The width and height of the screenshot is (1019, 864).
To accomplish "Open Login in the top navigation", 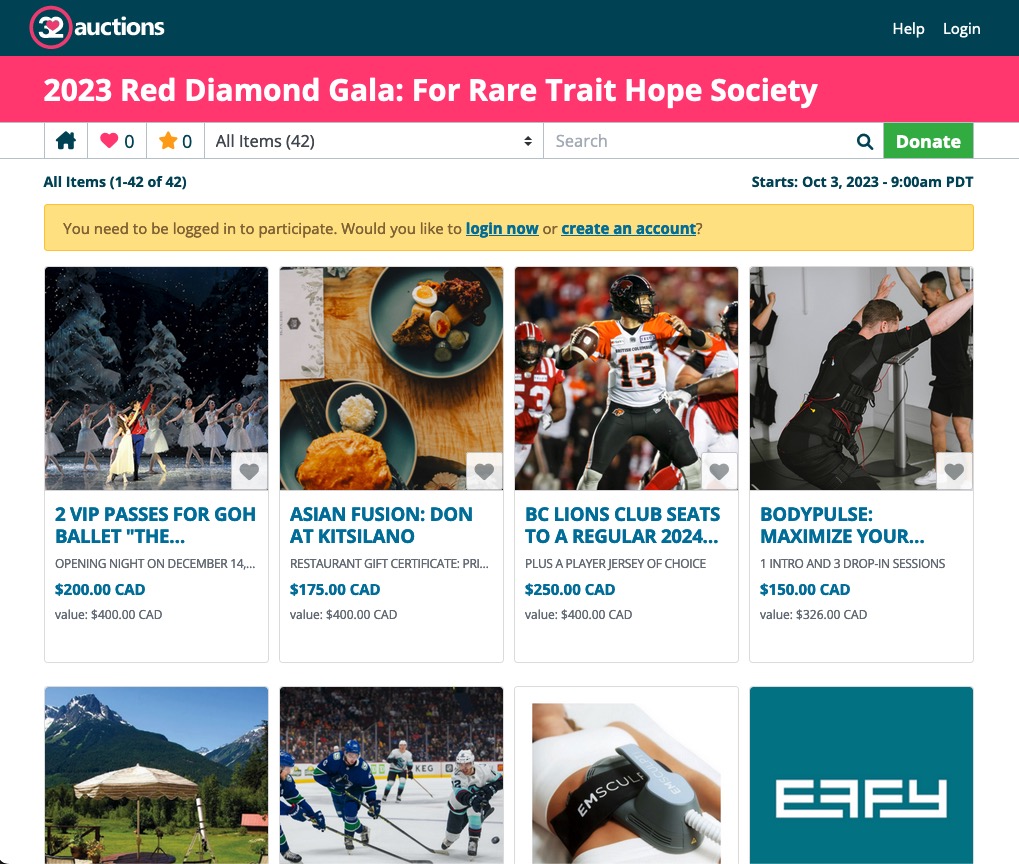I will tap(961, 29).
